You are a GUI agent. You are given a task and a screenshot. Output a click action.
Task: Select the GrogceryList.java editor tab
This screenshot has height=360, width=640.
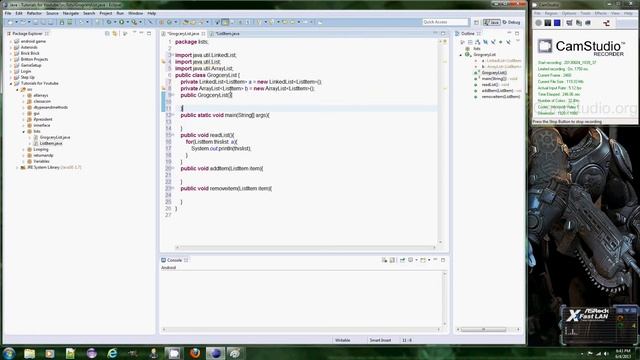[x=183, y=33]
